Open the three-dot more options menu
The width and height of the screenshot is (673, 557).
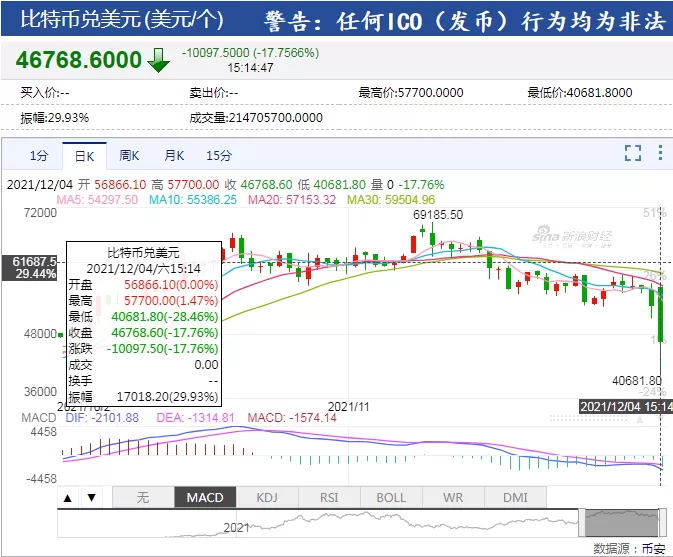660,153
